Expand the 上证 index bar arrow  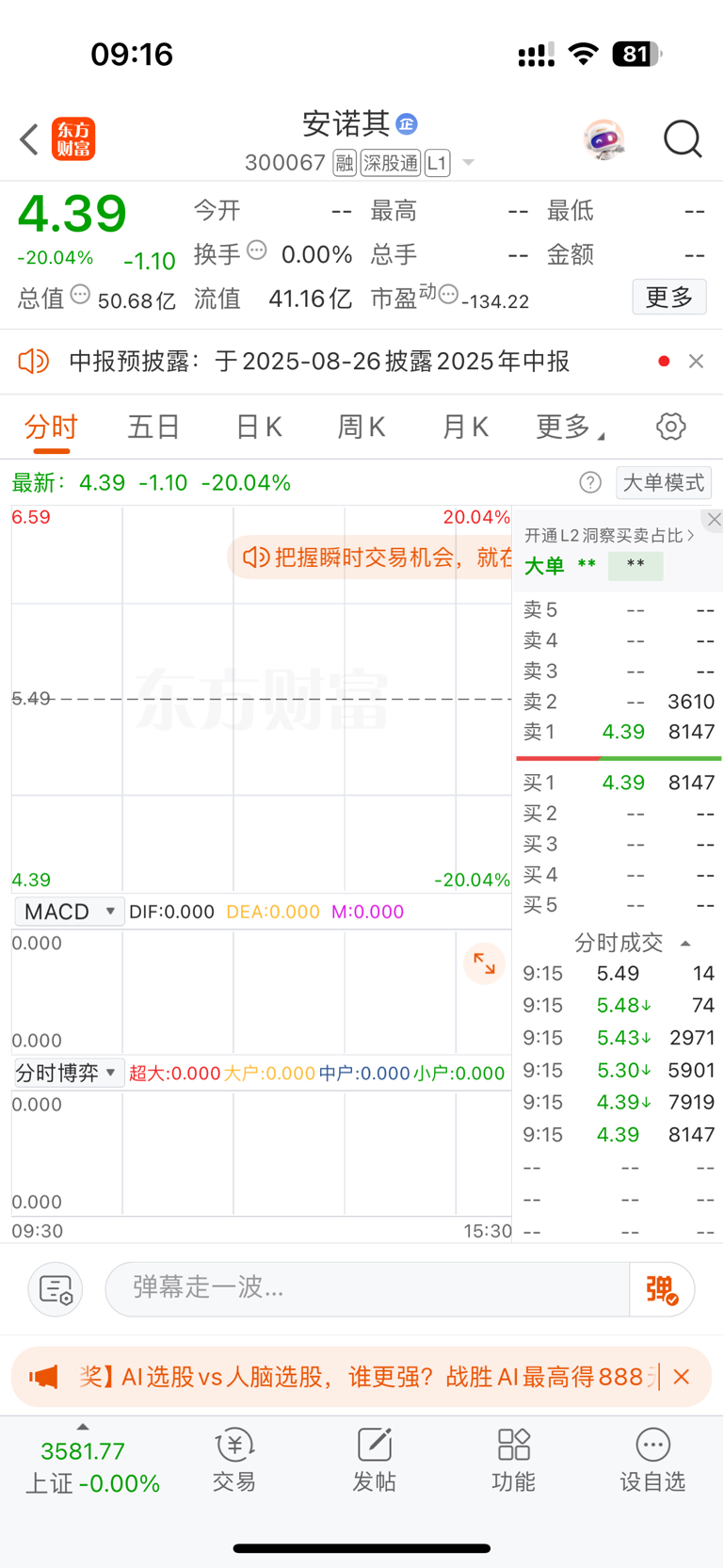click(x=83, y=1427)
